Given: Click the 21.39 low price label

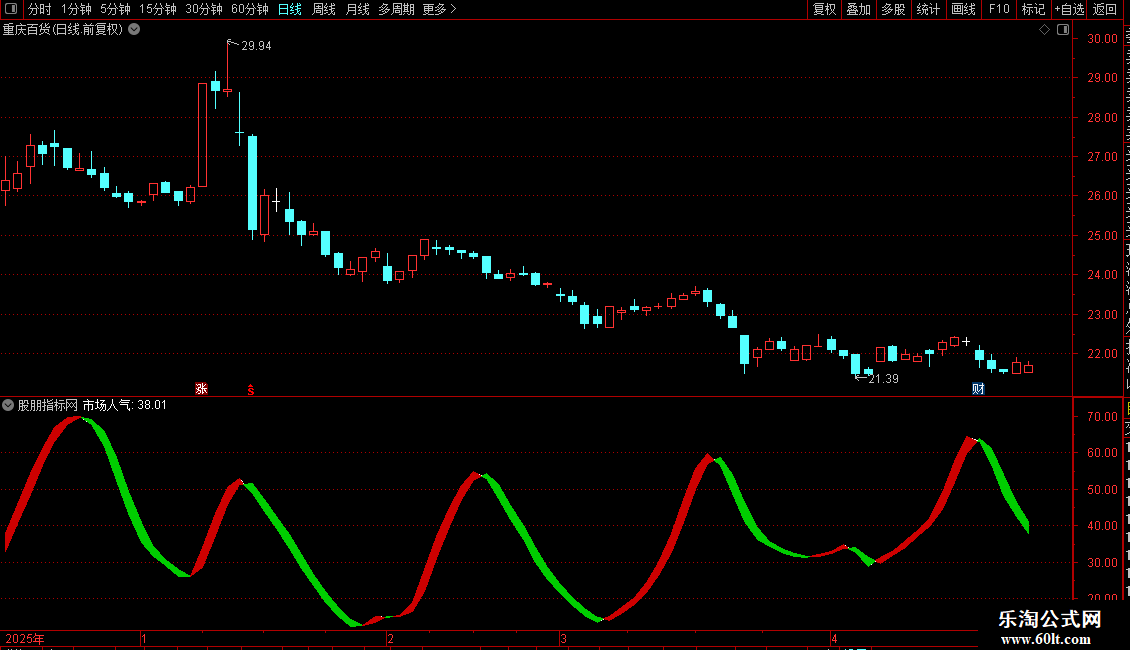Looking at the screenshot, I should point(884,379).
